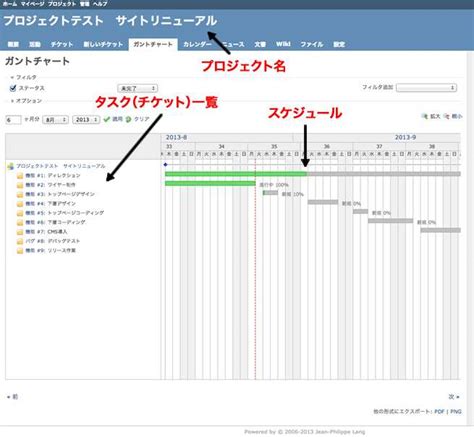Click the ticket icon for issue #9
Viewport: 474px width, 437px height.
(20, 251)
